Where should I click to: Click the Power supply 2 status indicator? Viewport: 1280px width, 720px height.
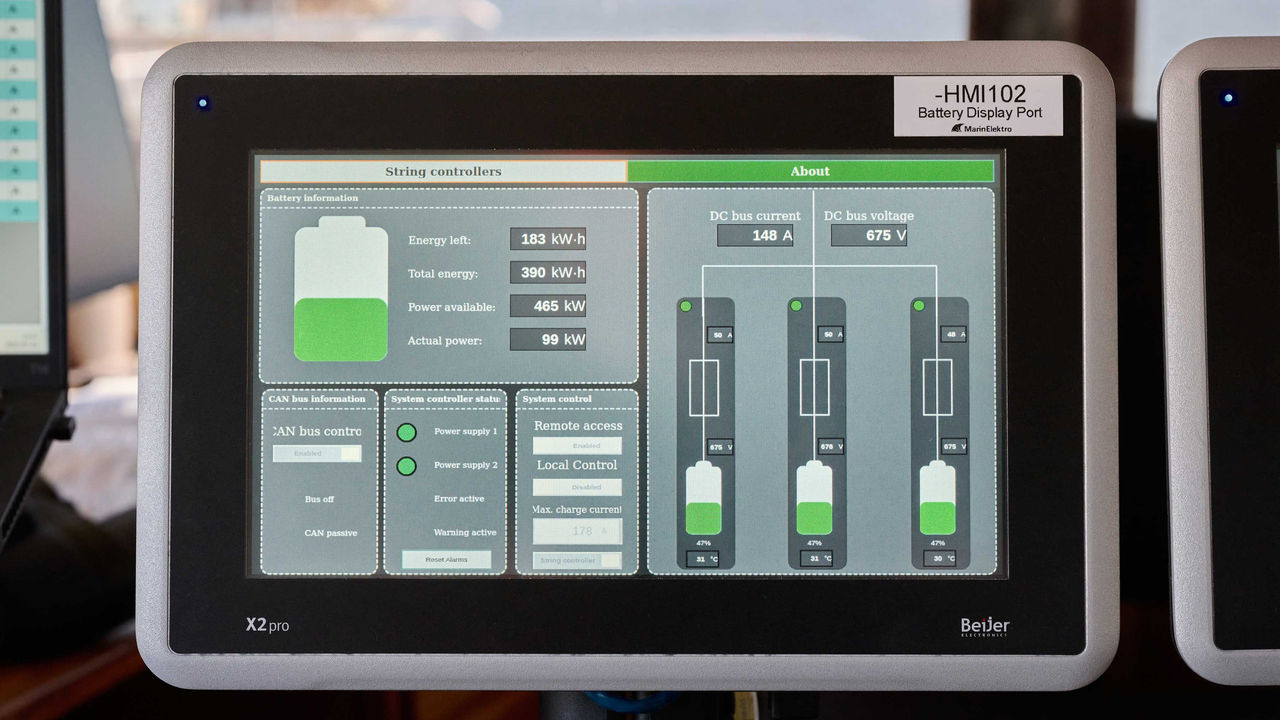406,466
